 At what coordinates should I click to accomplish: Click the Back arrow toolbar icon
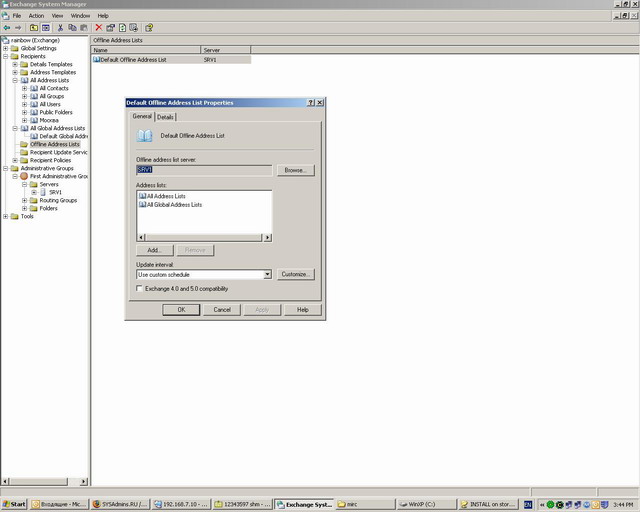pos(7,28)
